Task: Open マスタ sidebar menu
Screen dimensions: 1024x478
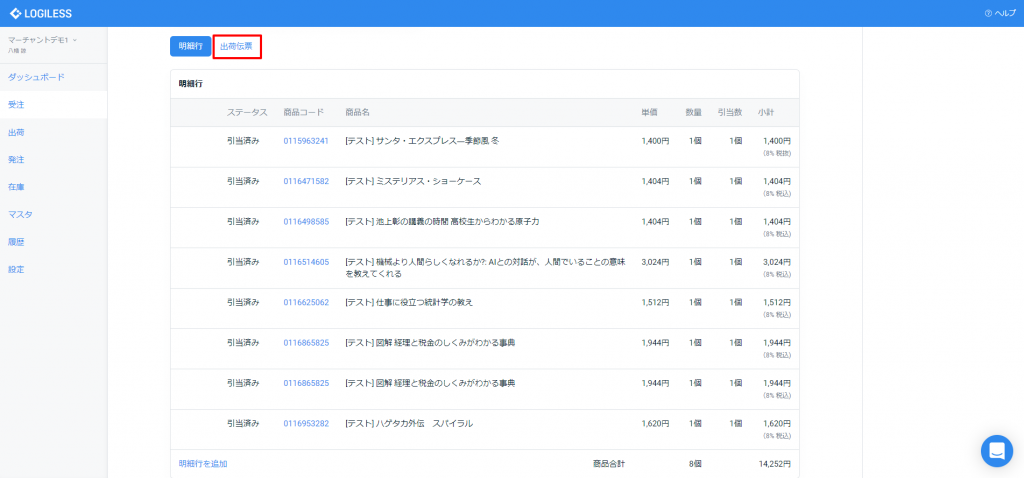Action: coord(20,214)
